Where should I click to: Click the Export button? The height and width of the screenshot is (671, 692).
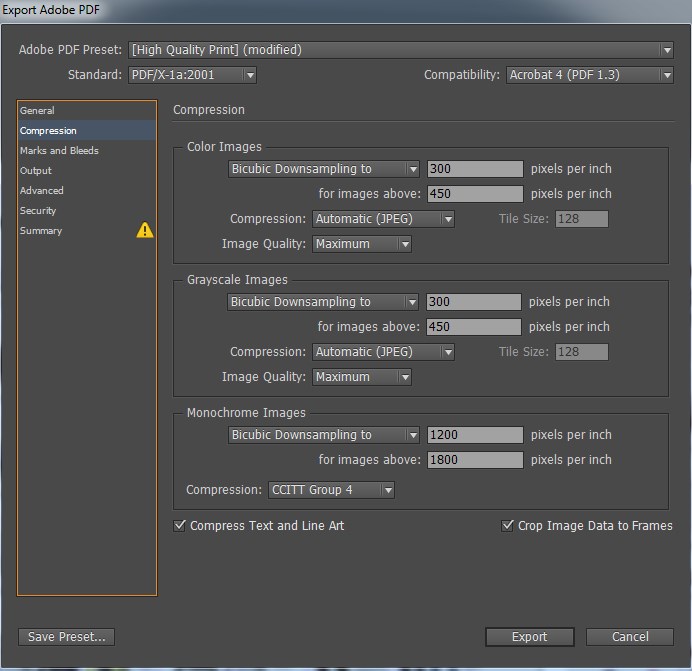pyautogui.click(x=529, y=637)
